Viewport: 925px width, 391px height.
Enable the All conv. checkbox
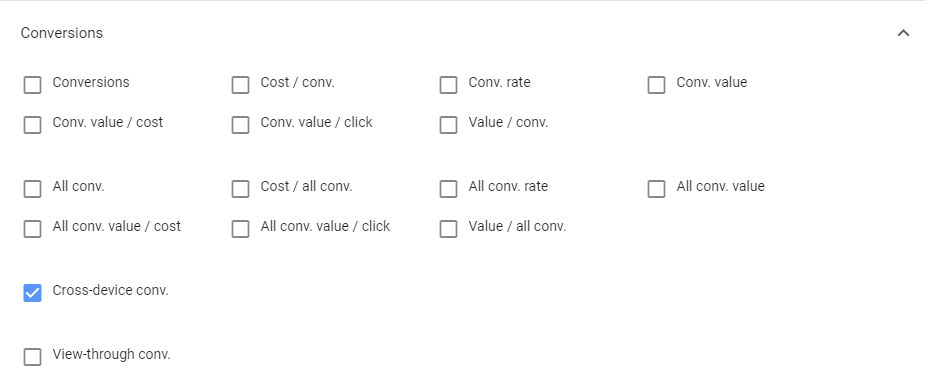click(x=32, y=189)
